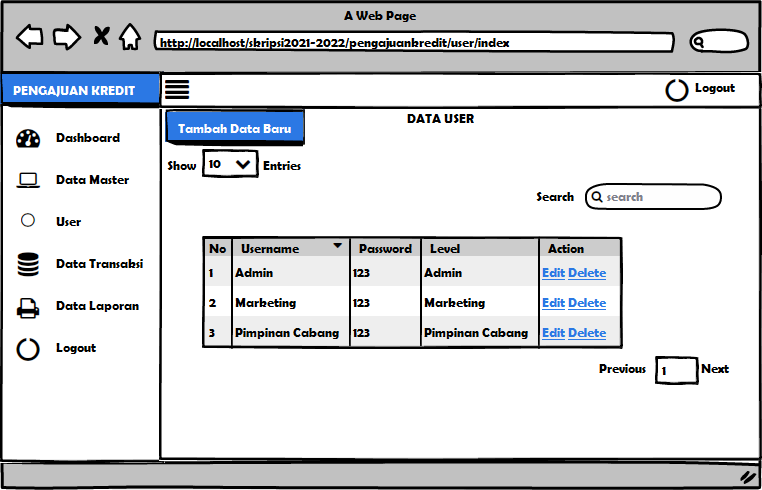The width and height of the screenshot is (762, 490).
Task: Click the browser back arrow icon
Action: 30,37
